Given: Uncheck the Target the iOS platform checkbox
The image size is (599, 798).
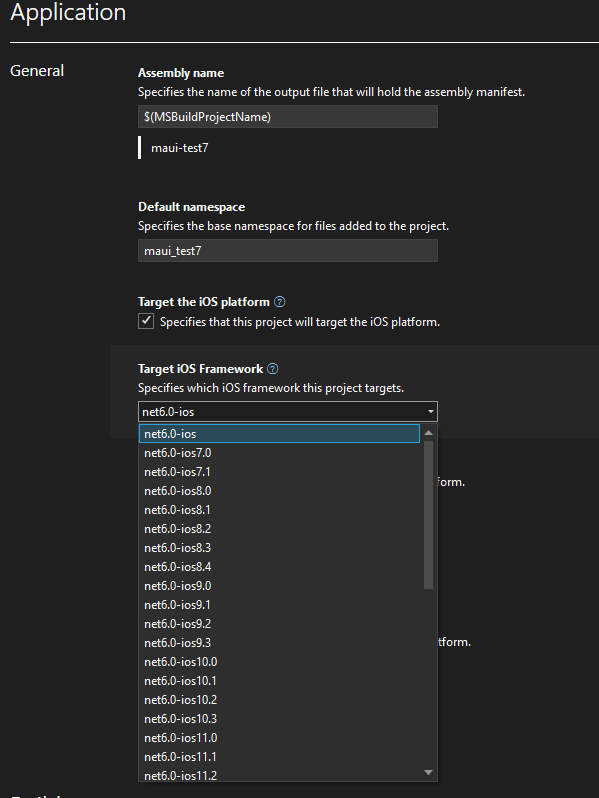Looking at the screenshot, I should click(x=146, y=321).
